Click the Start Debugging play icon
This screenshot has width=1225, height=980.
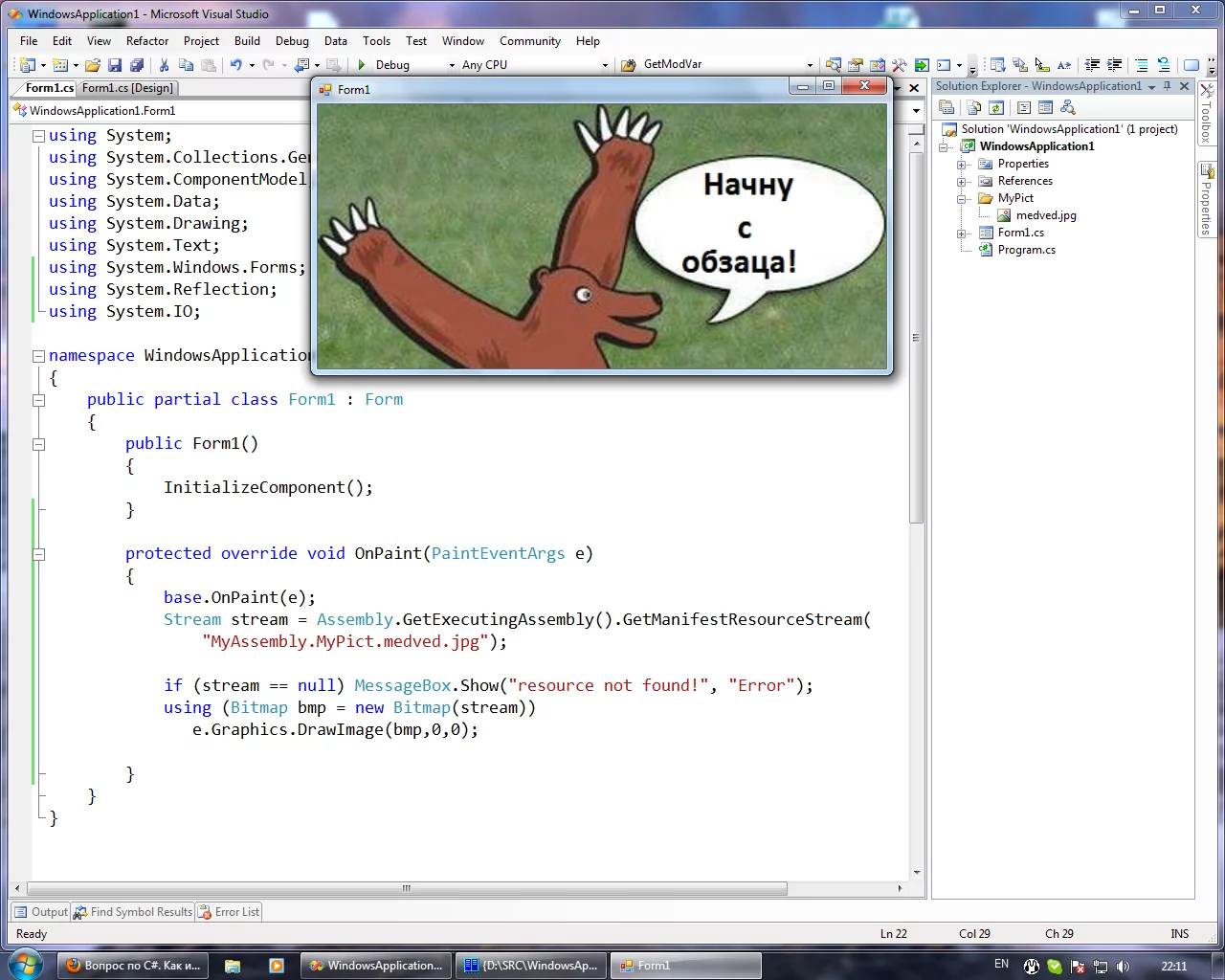[x=362, y=65]
